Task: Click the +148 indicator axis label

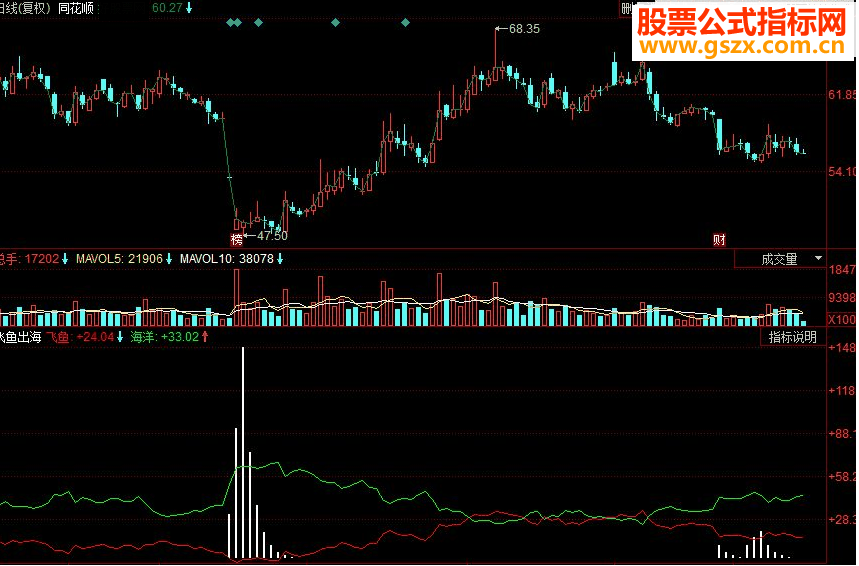Action: pos(842,347)
